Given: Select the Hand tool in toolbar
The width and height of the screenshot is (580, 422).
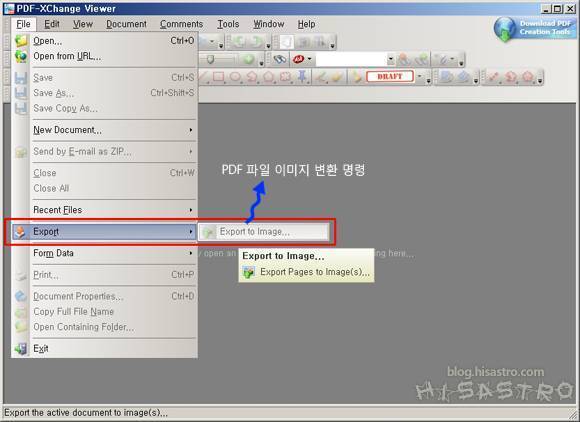Looking at the screenshot, I should coord(287,41).
